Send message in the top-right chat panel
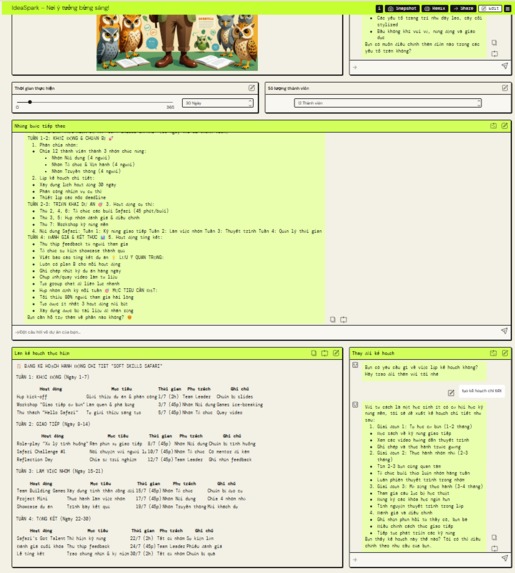Viewport: 515px width, 573px height. click(x=504, y=66)
